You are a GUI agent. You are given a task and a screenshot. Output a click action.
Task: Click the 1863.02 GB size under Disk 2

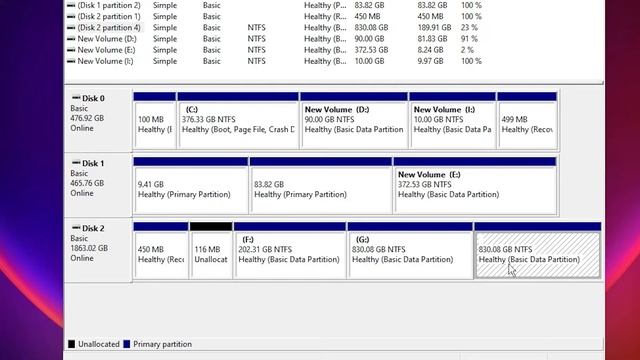pyautogui.click(x=89, y=248)
